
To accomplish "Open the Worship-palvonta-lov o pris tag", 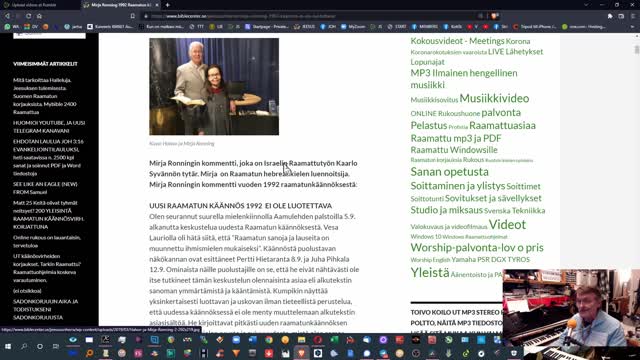I will tap(477, 247).
